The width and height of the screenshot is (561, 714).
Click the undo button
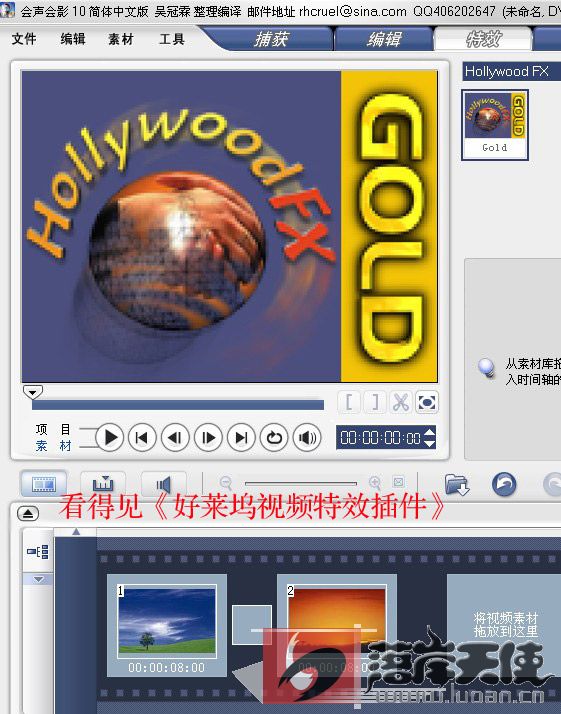504,484
